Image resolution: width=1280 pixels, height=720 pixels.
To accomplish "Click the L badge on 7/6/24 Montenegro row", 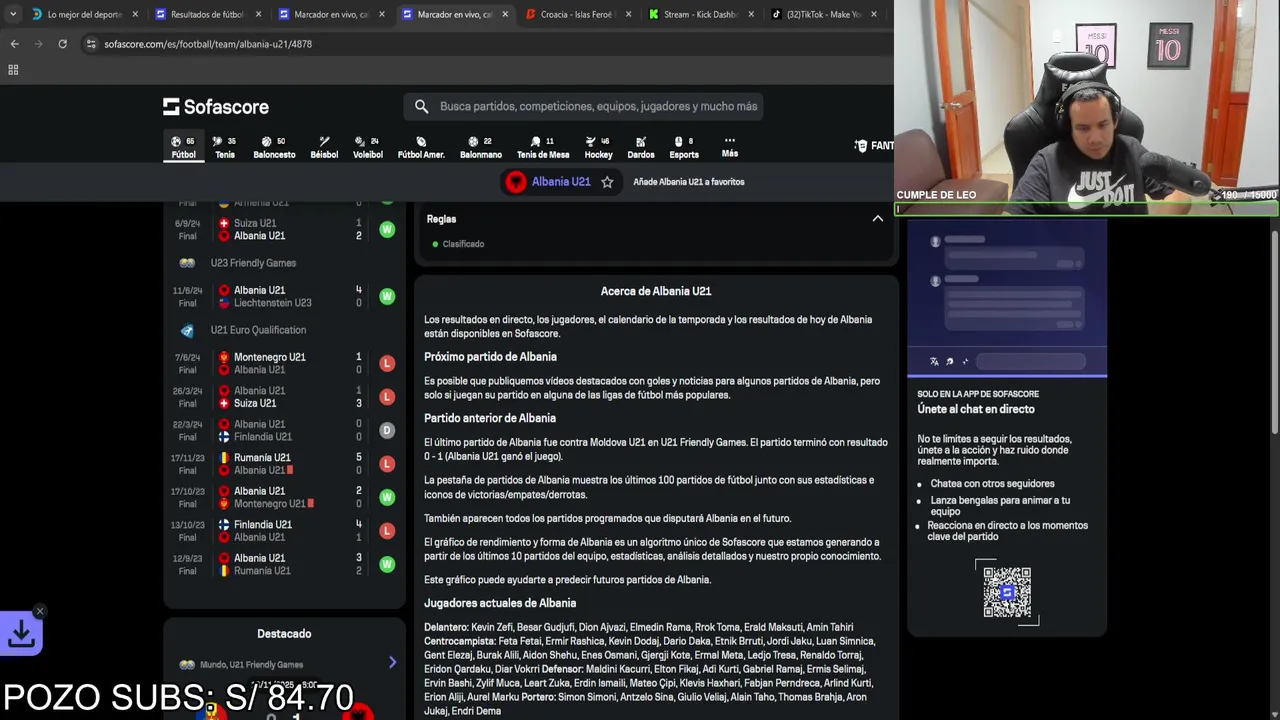I will 387,363.
